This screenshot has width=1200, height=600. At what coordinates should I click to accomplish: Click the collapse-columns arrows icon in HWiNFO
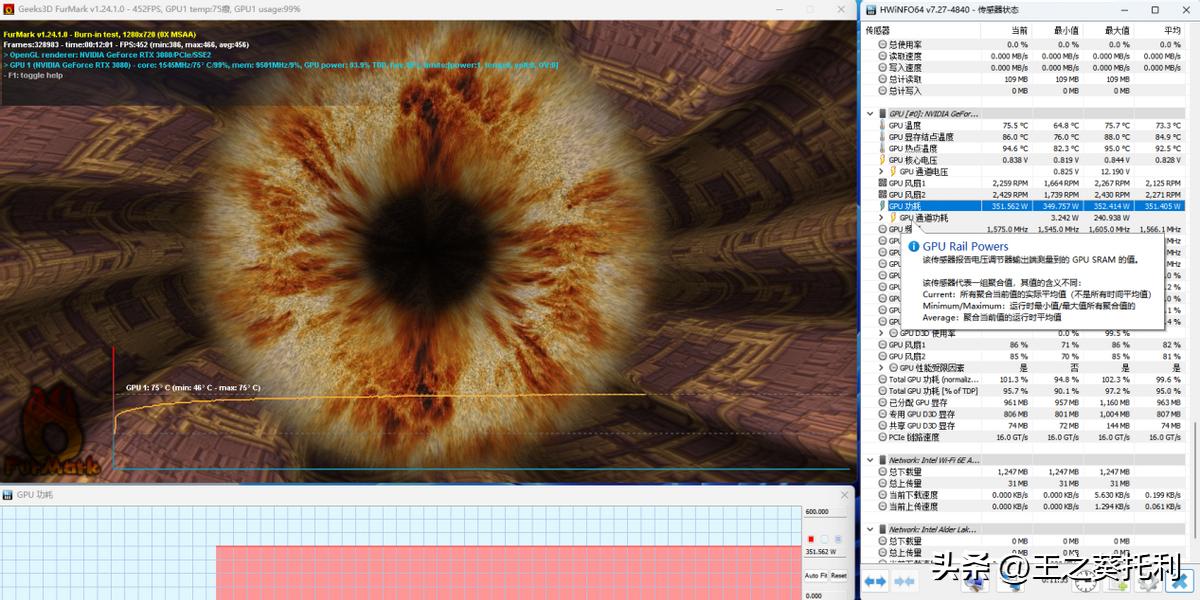[x=905, y=581]
